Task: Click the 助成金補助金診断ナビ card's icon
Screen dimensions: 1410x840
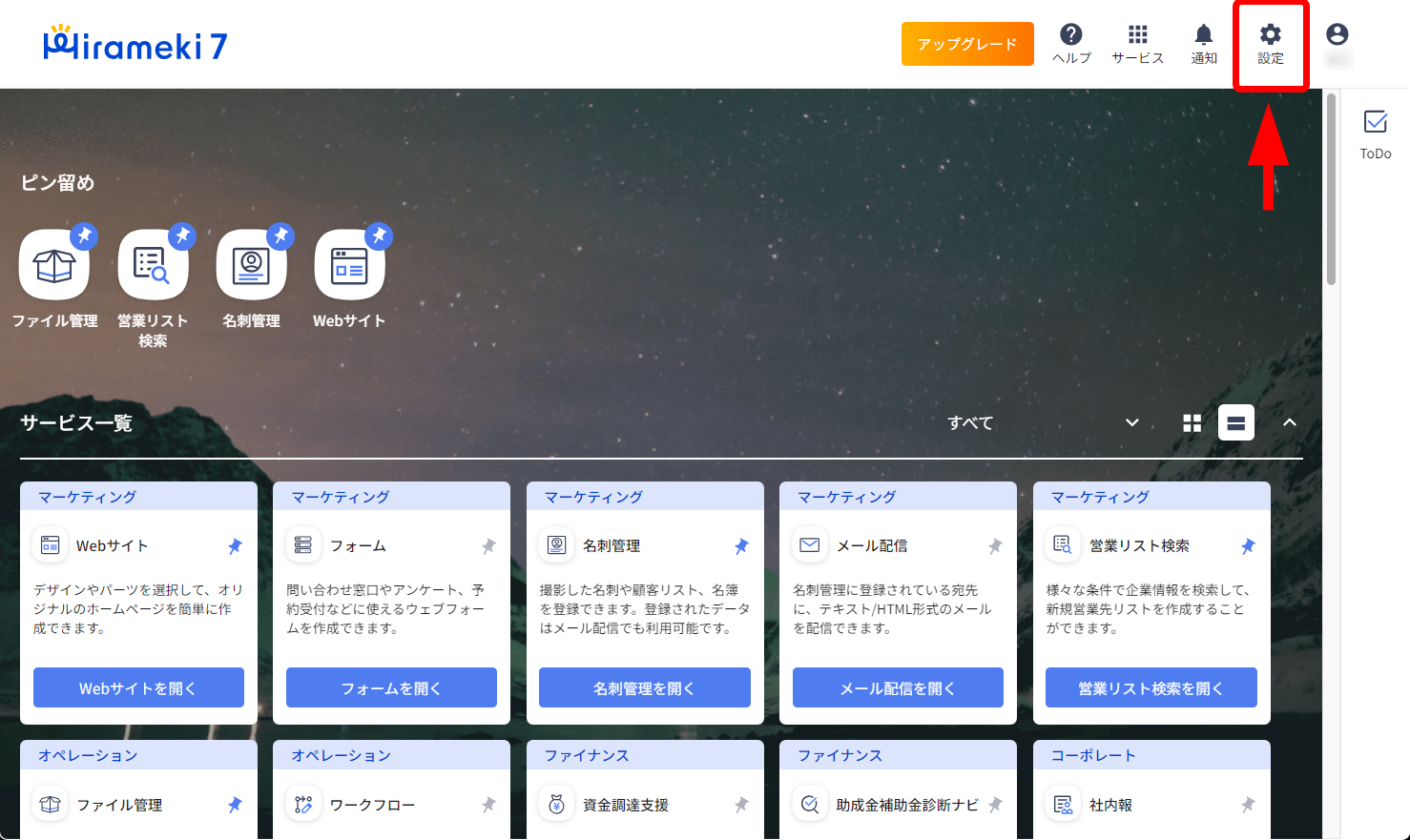Action: pos(810,805)
